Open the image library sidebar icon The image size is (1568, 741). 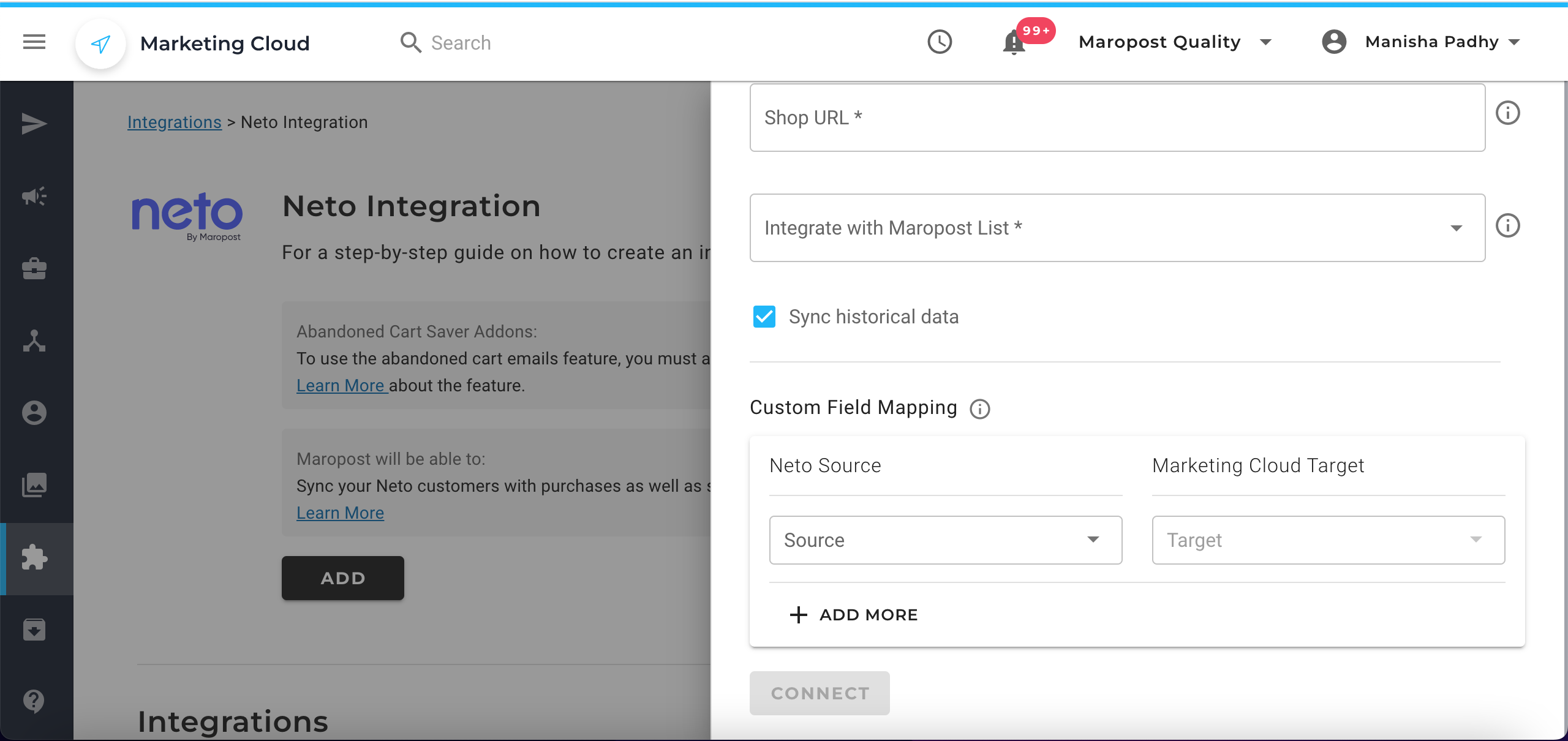click(34, 485)
